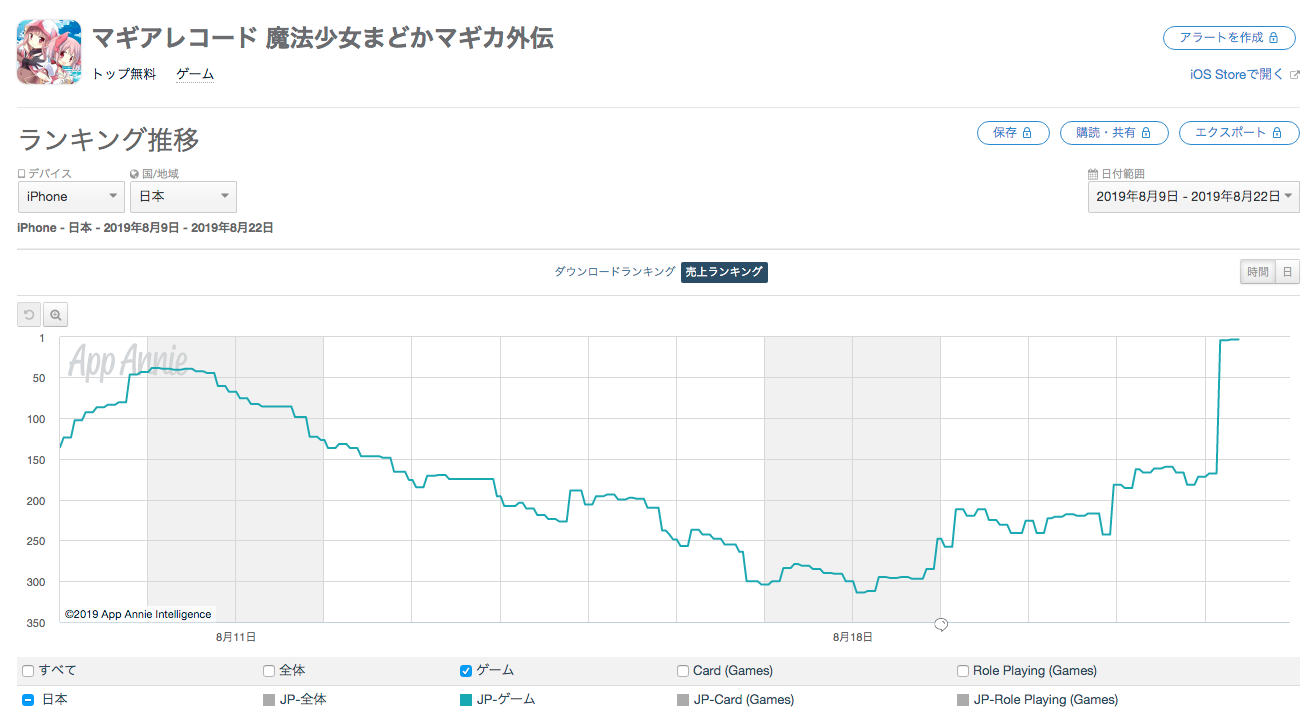Screen dimensions: 1306x727
Task: Click the JP-ゲーム teal color swatch
Action: click(466, 700)
